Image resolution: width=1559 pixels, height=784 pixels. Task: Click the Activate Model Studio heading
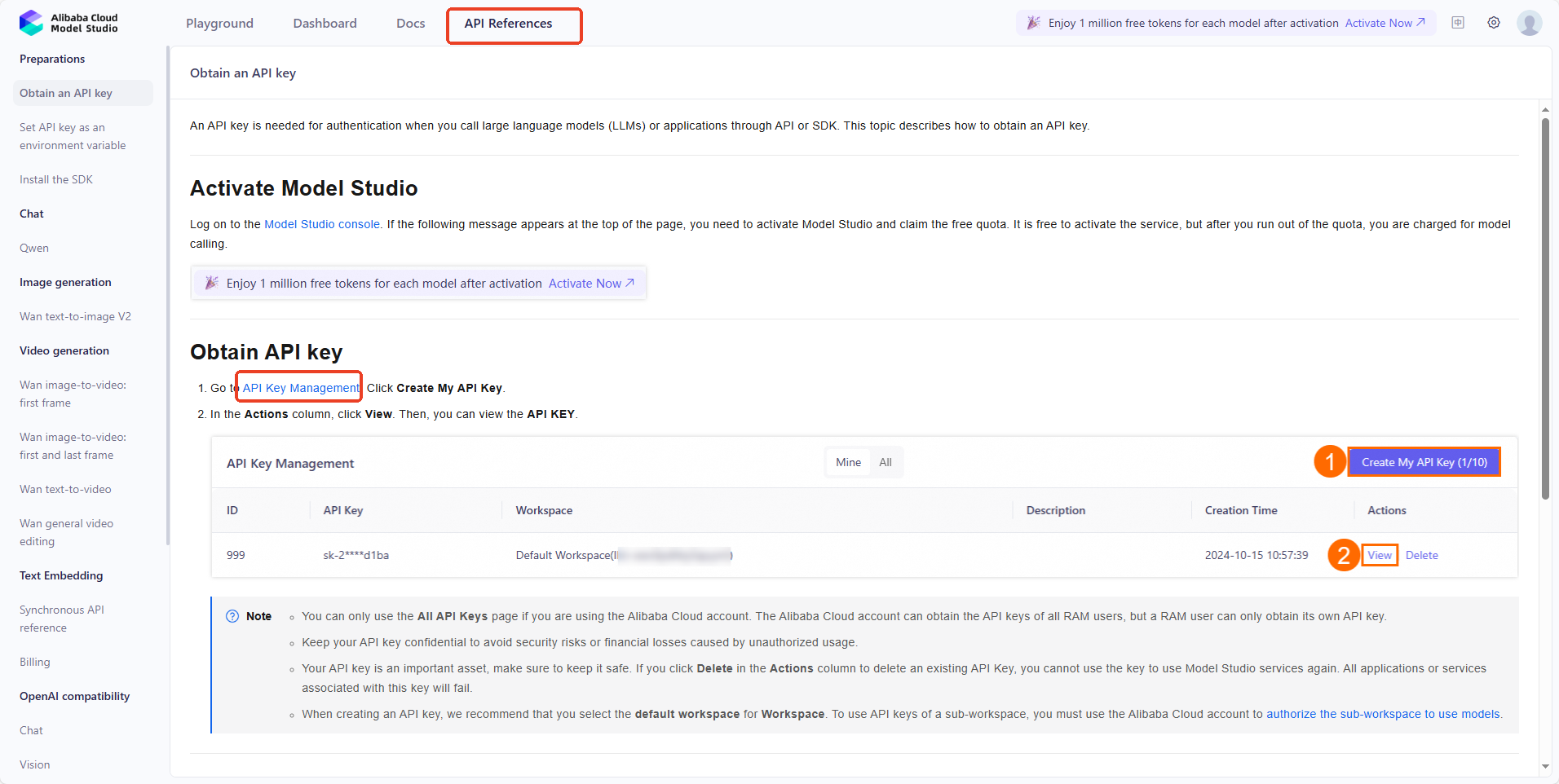(x=304, y=188)
